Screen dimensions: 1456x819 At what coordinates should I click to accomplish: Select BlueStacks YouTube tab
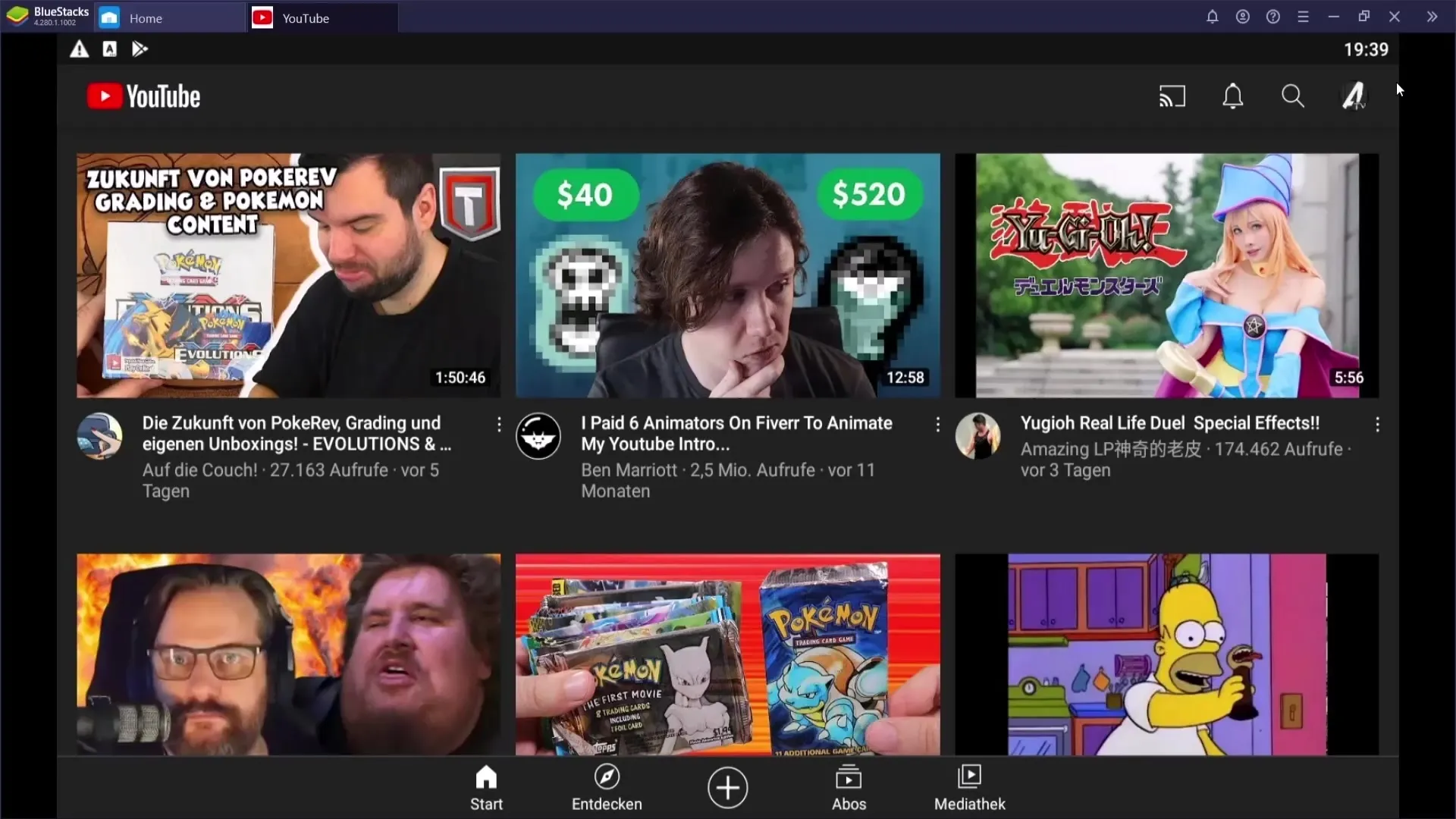[x=322, y=17]
